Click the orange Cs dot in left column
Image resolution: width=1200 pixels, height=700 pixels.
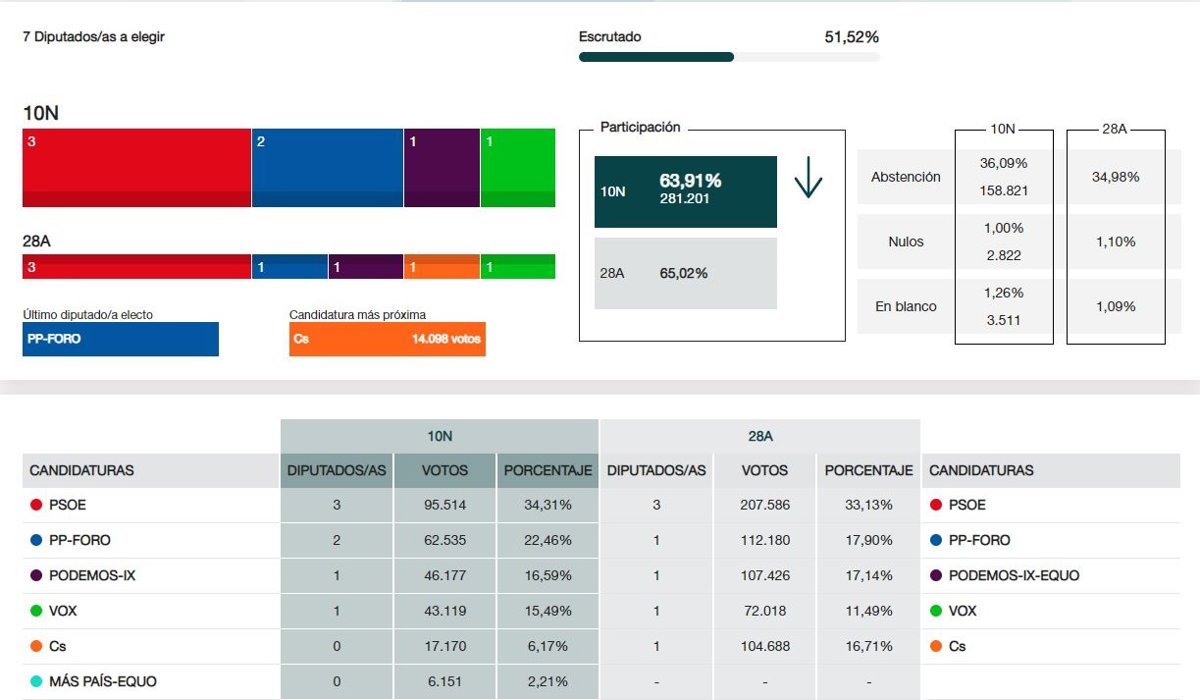36,646
